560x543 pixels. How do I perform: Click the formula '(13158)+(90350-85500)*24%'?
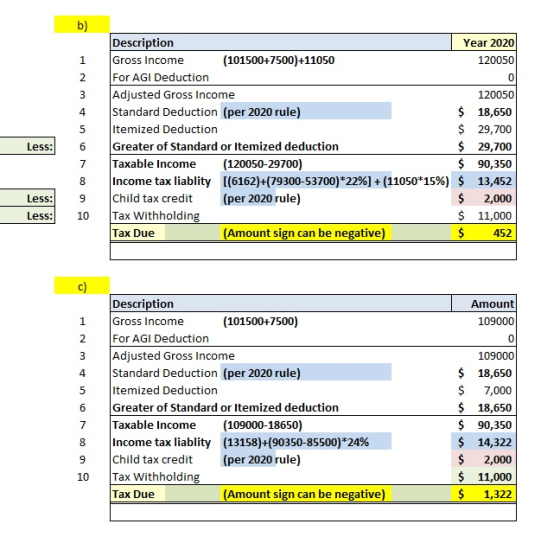tap(296, 442)
